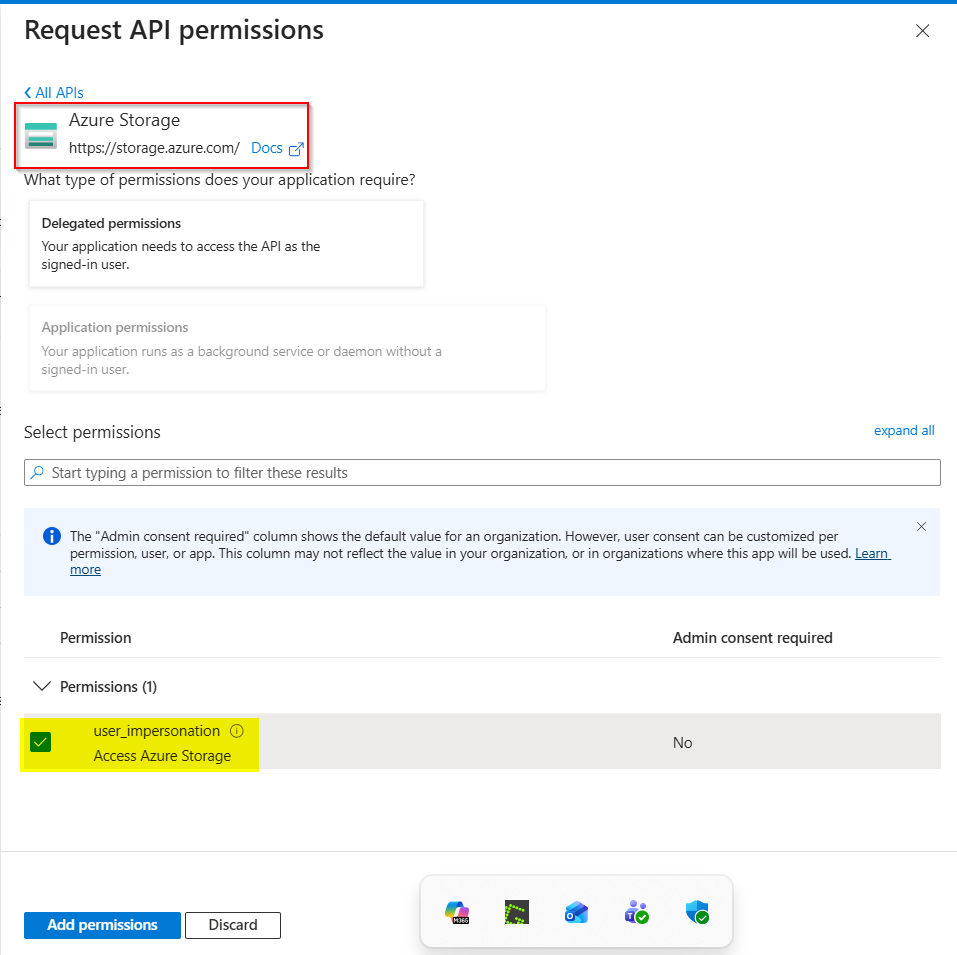Open the green-on-black app in the taskbar
This screenshot has width=957, height=955.
point(517,912)
